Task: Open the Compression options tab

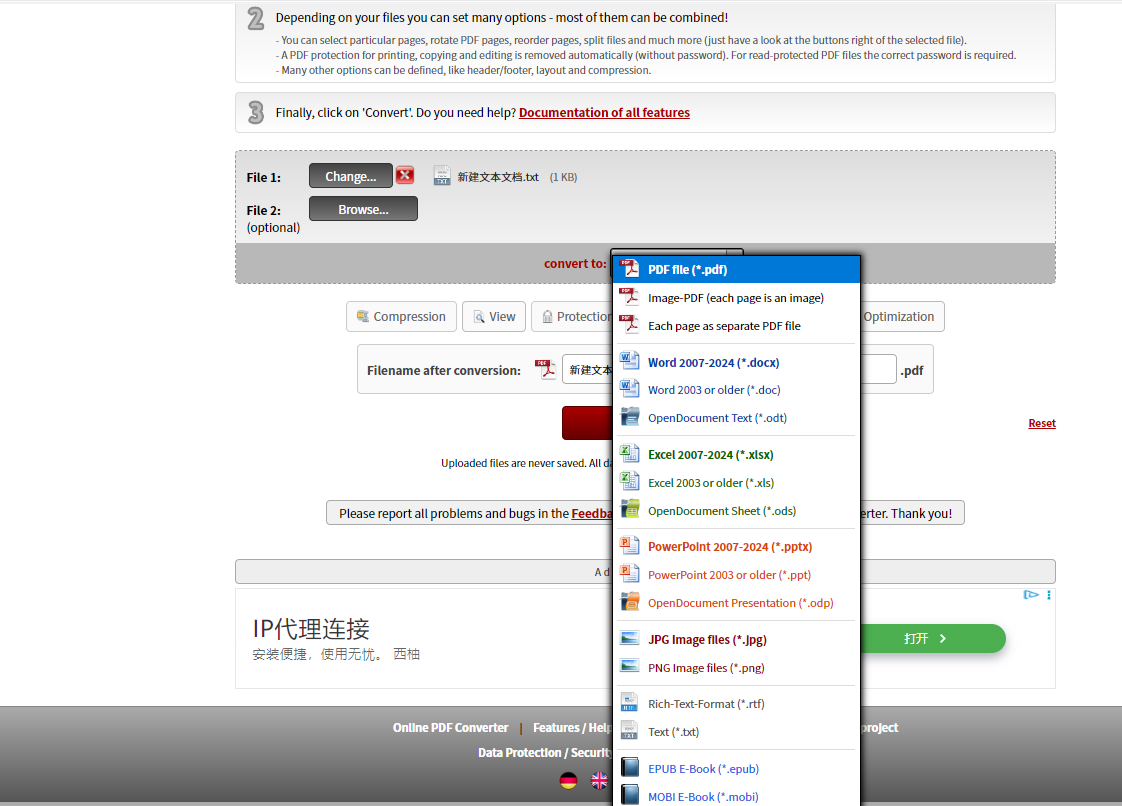Action: click(x=401, y=317)
